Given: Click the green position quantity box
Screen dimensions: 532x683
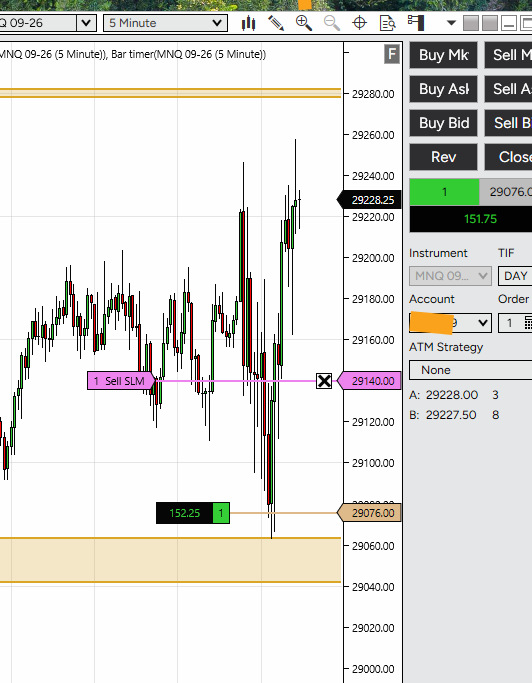Looking at the screenshot, I should pos(444,192).
